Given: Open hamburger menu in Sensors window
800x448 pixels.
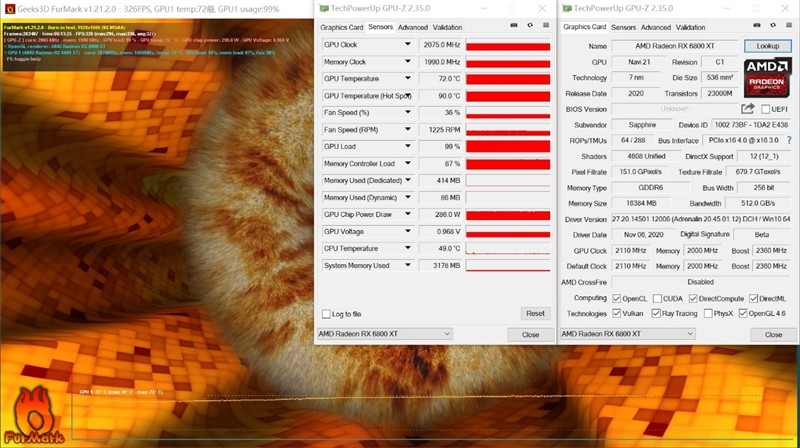Looking at the screenshot, I should click(x=546, y=26).
